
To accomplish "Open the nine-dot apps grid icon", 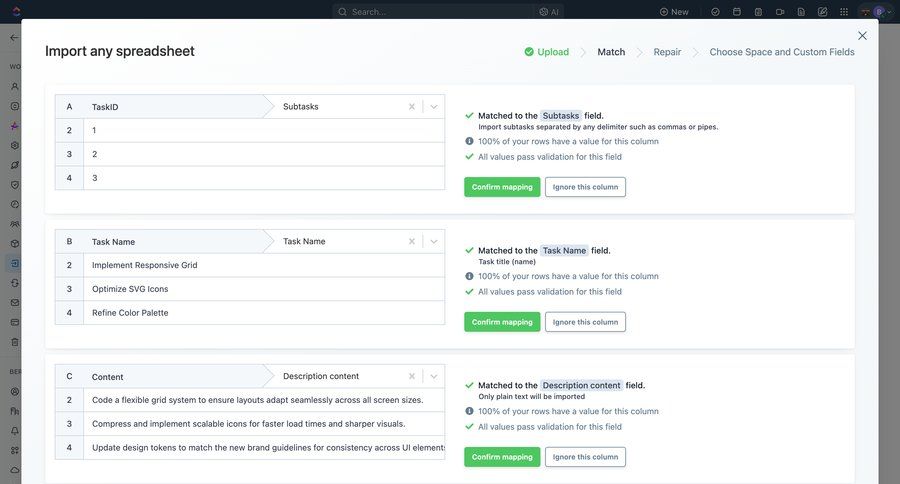I will [x=844, y=11].
